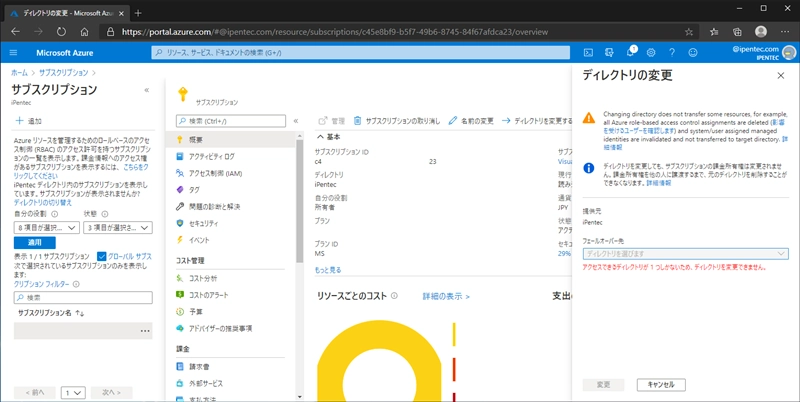Open the browser settings and more menu

pyautogui.click(x=785, y=32)
